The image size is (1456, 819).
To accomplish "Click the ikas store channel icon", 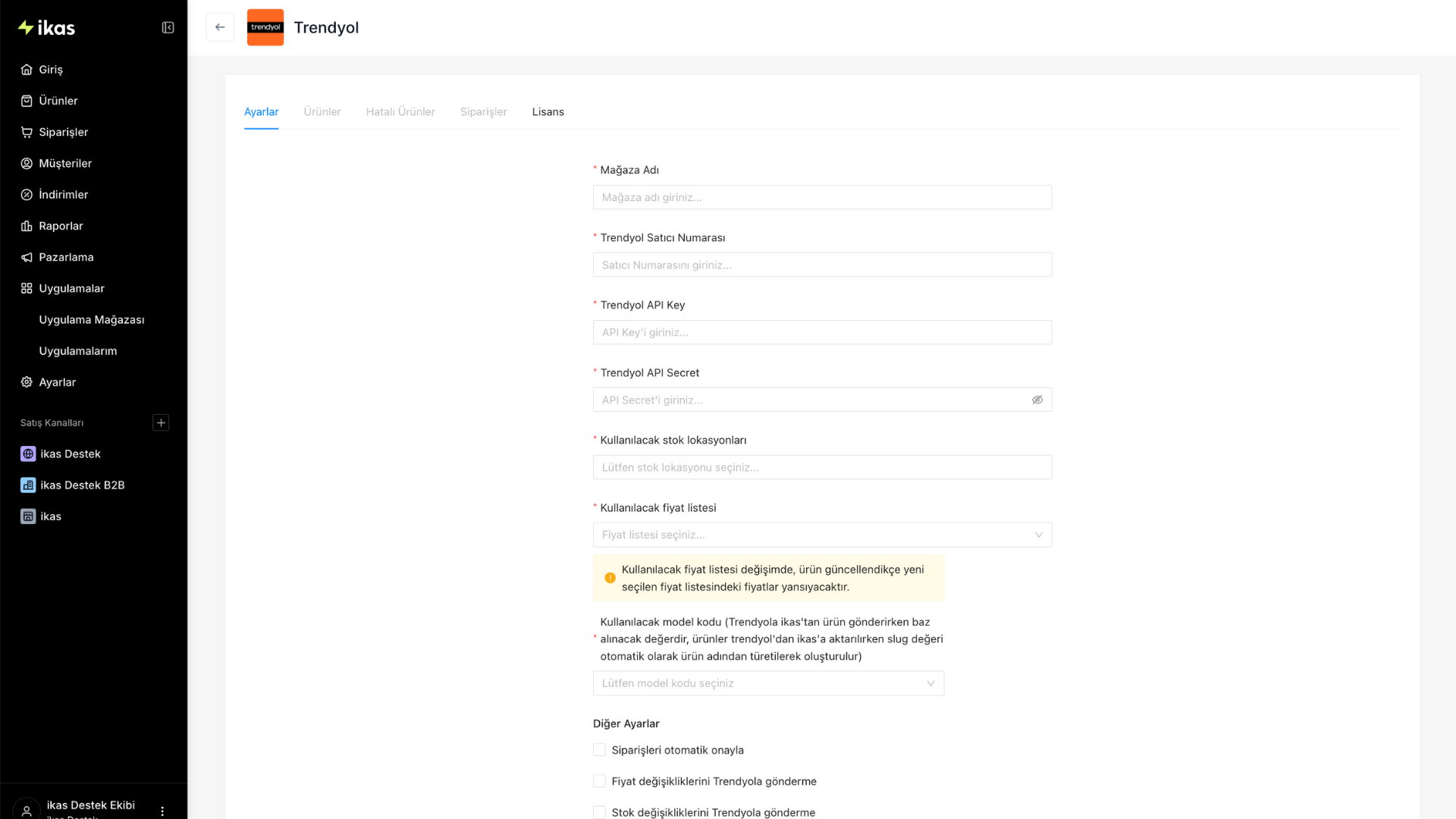I will tap(28, 516).
